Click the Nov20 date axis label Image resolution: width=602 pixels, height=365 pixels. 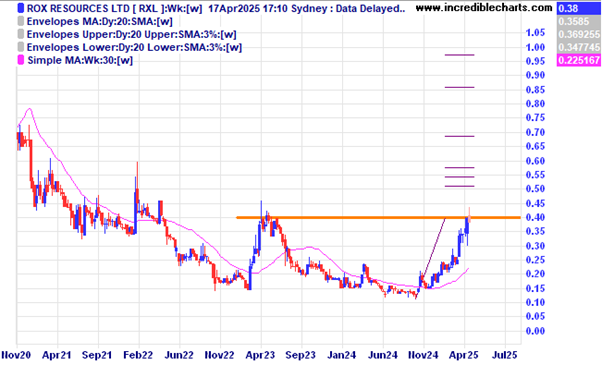(x=16, y=355)
